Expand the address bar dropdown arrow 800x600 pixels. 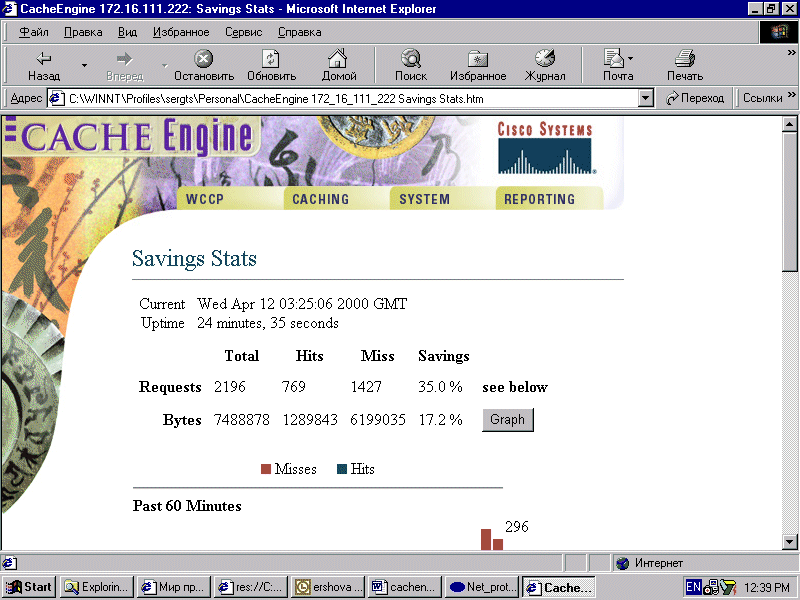tap(646, 98)
